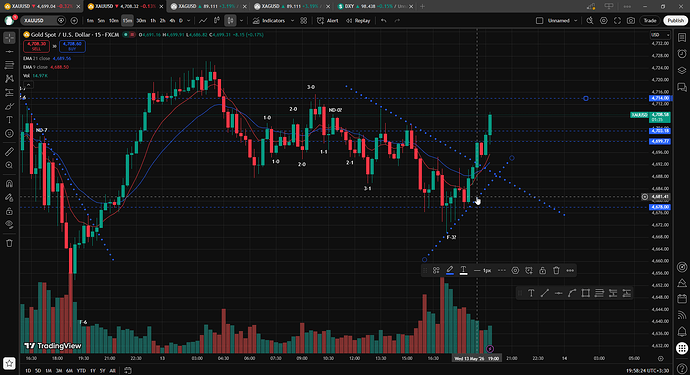Viewport: 690px width, 375px height.
Task: Select the text tool in left sidebar
Action: pos(9,120)
